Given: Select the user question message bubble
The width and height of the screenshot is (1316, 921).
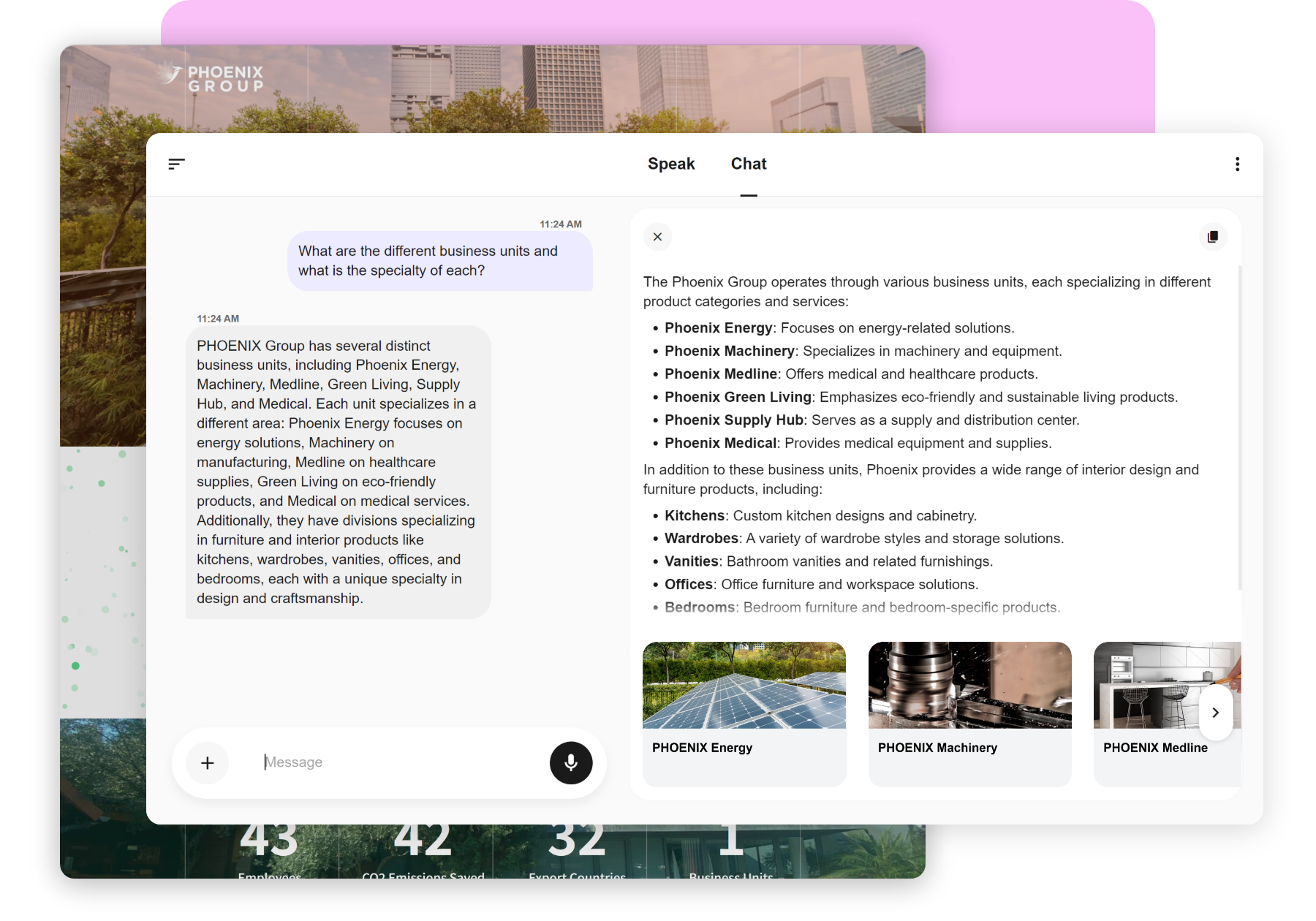Looking at the screenshot, I should point(439,261).
